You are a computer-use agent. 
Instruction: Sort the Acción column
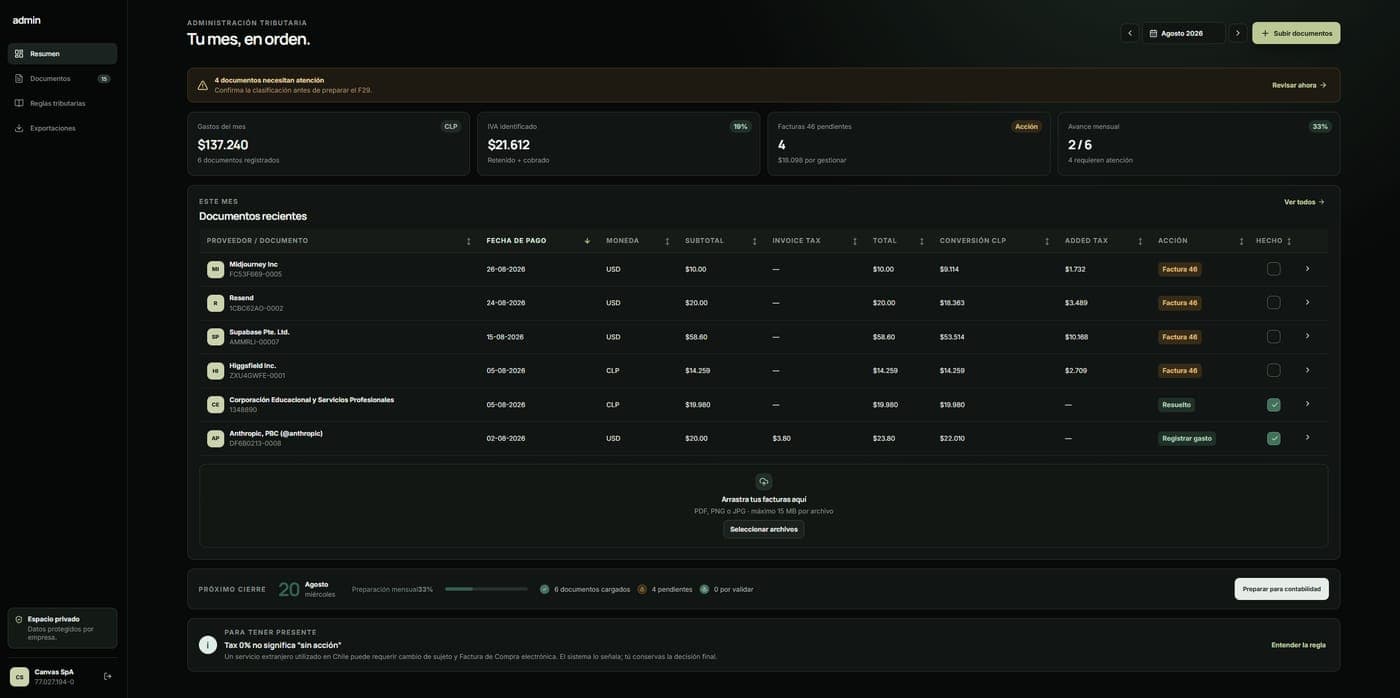coord(1241,241)
